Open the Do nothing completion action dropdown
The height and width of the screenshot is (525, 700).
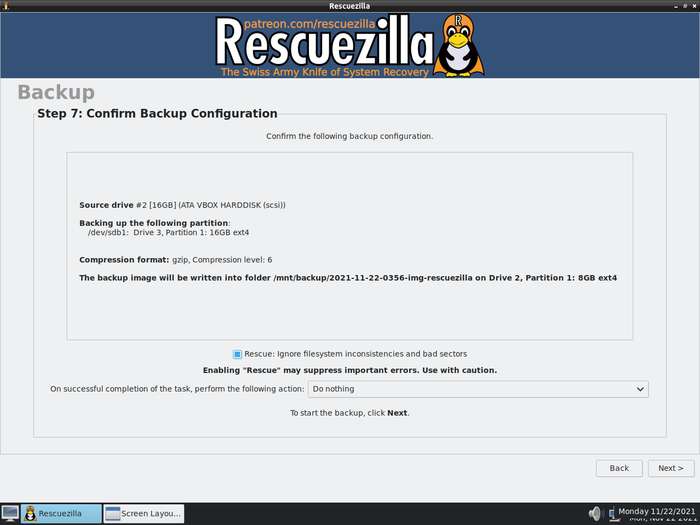pos(478,389)
